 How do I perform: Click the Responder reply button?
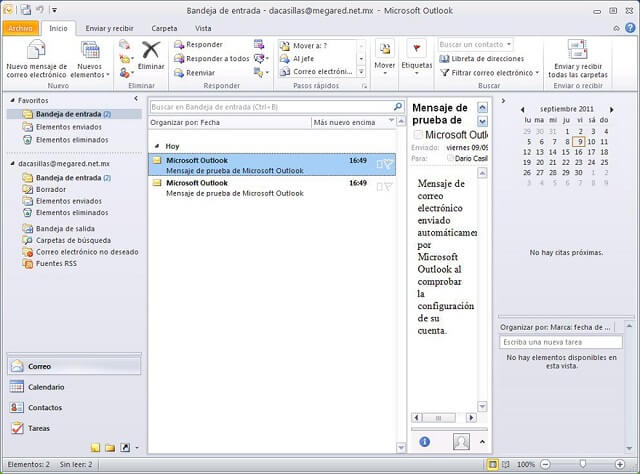[198, 45]
